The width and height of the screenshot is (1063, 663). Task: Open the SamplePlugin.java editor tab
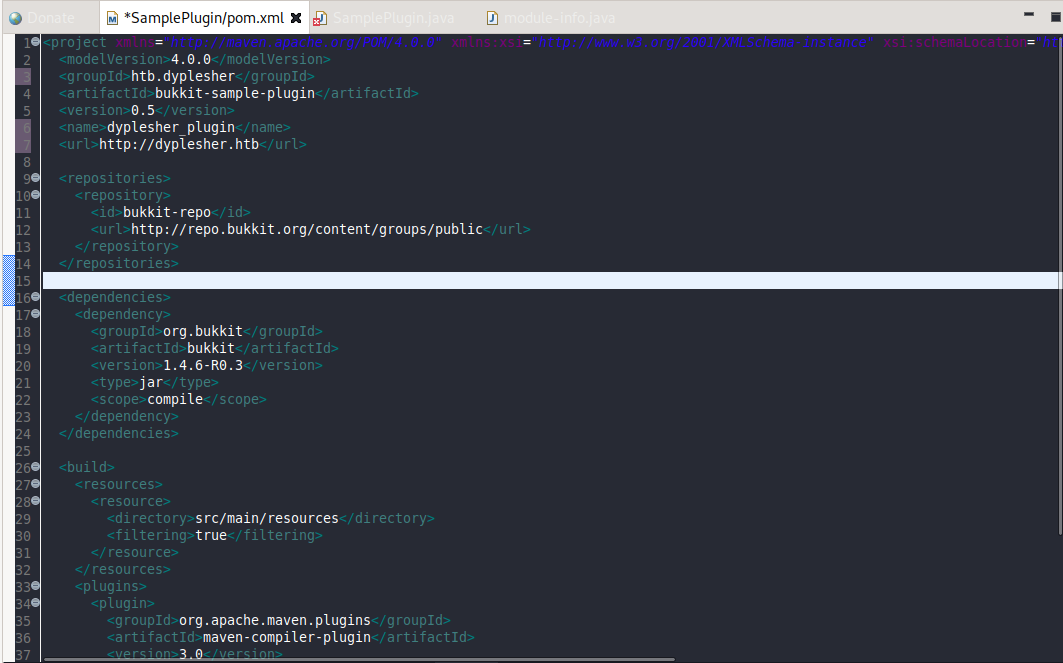[x=392, y=18]
